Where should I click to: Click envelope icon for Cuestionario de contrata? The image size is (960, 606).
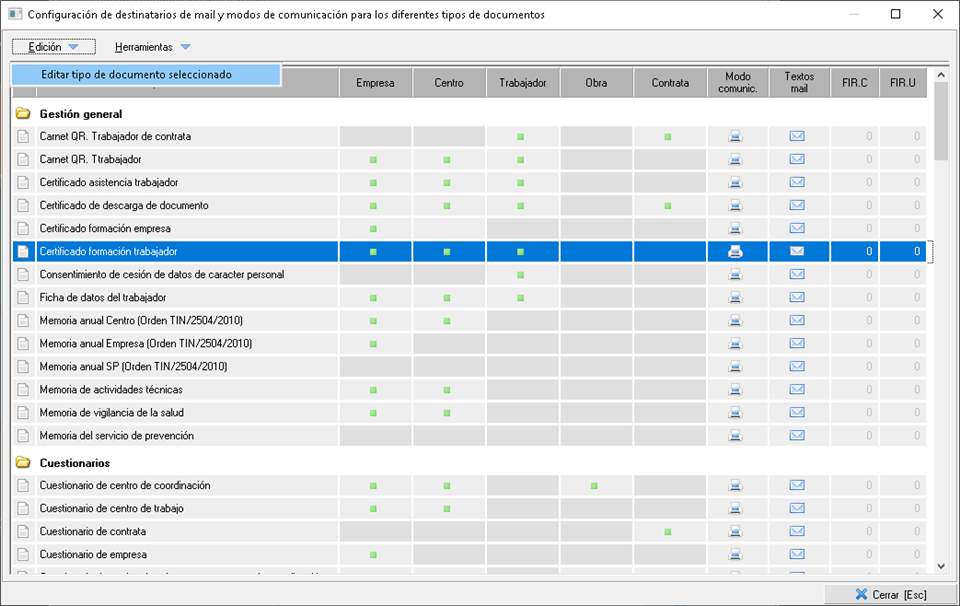point(797,531)
